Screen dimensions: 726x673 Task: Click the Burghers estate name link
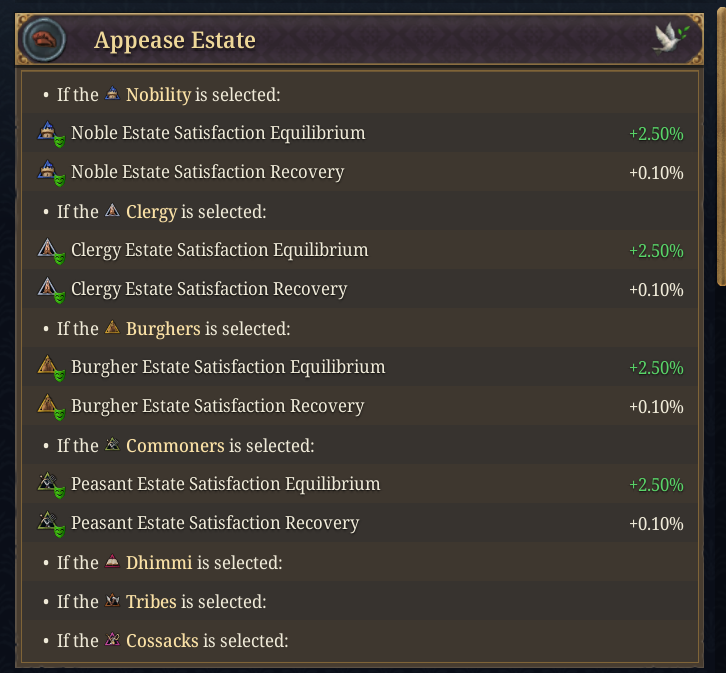(163, 329)
